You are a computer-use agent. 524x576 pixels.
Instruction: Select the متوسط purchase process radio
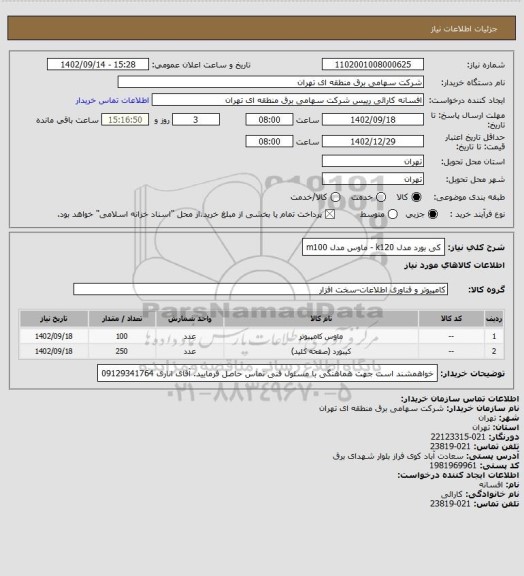[393, 214]
